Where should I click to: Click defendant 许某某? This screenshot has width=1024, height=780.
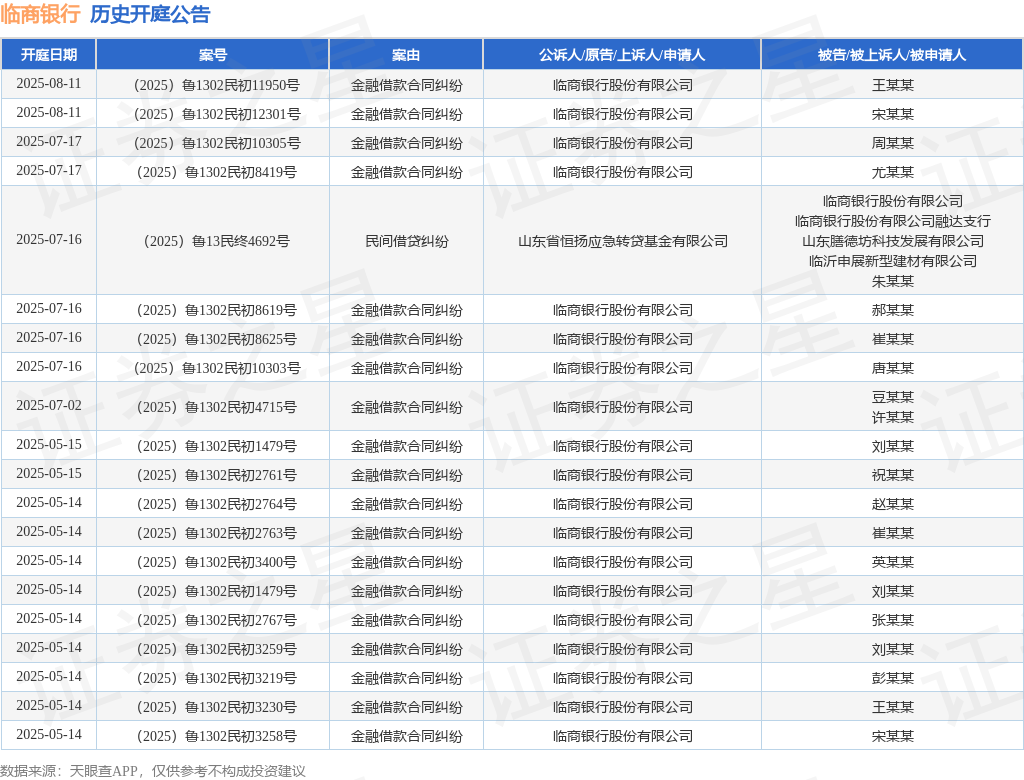(893, 417)
